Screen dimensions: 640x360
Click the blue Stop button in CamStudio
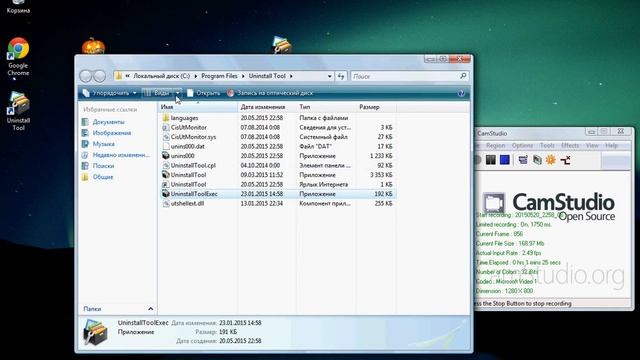click(x=505, y=160)
